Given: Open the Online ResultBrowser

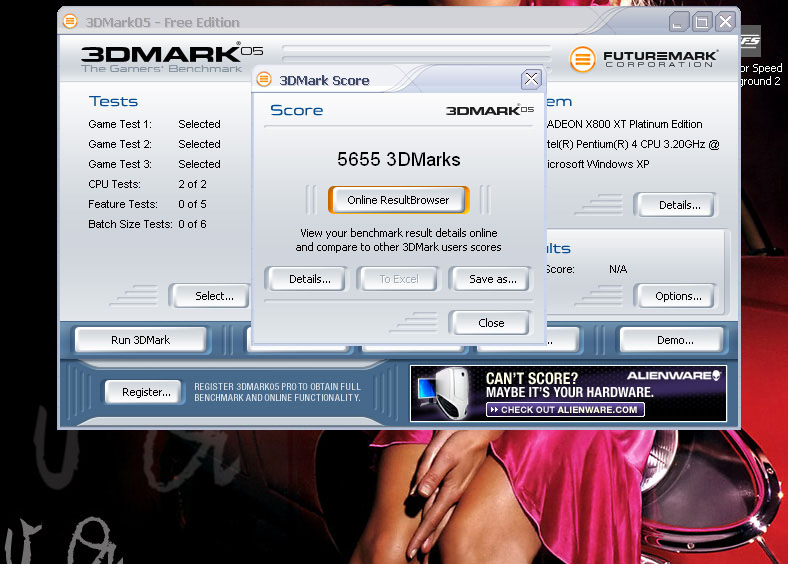Looking at the screenshot, I should click(399, 200).
